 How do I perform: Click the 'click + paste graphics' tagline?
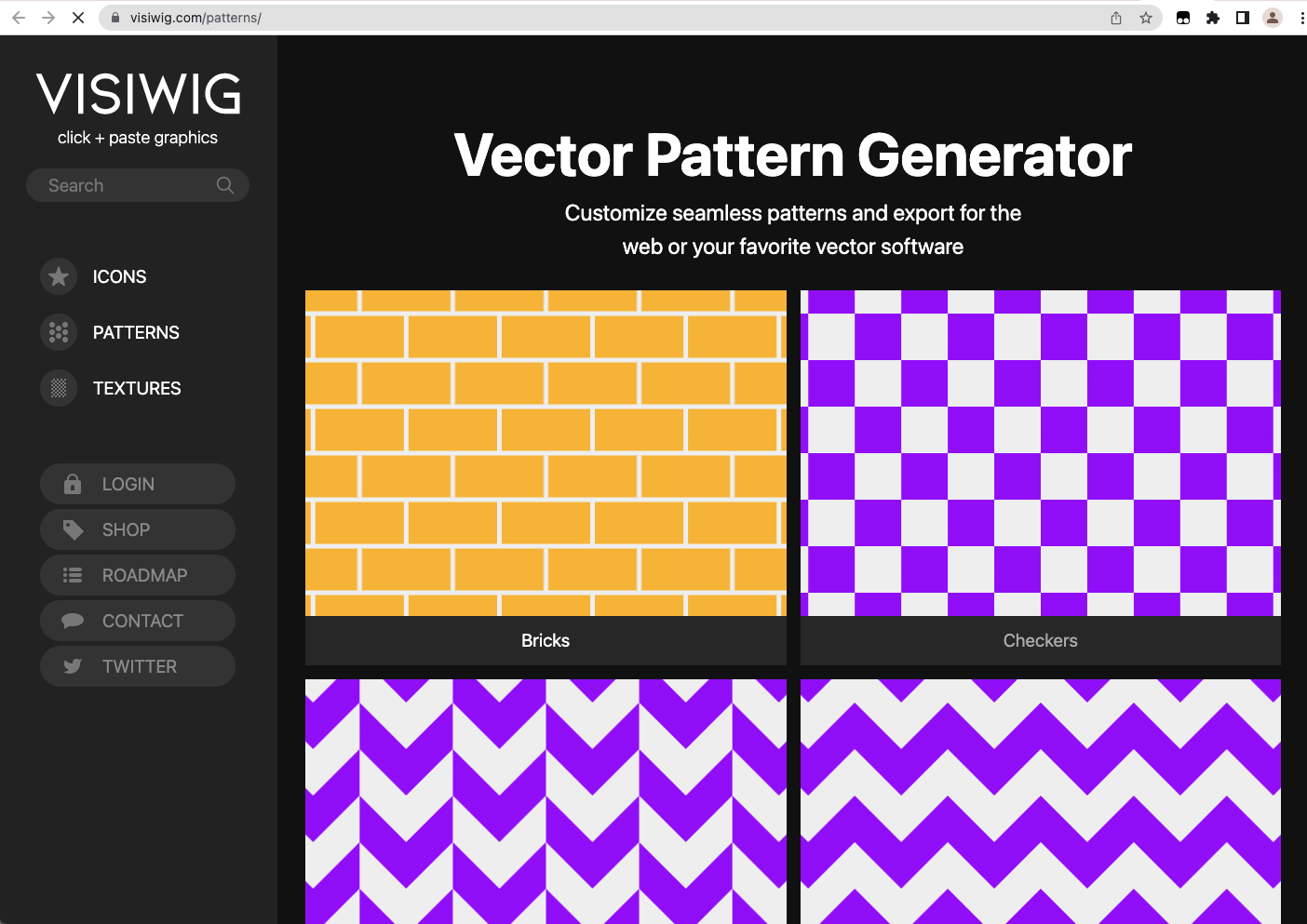pyautogui.click(x=138, y=138)
